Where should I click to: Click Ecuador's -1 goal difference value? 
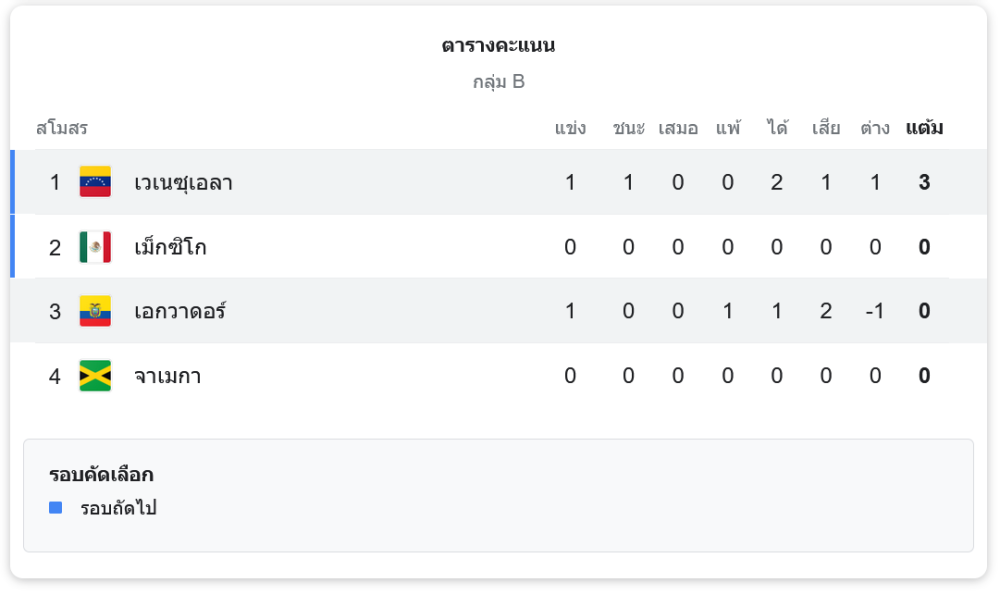(x=875, y=311)
